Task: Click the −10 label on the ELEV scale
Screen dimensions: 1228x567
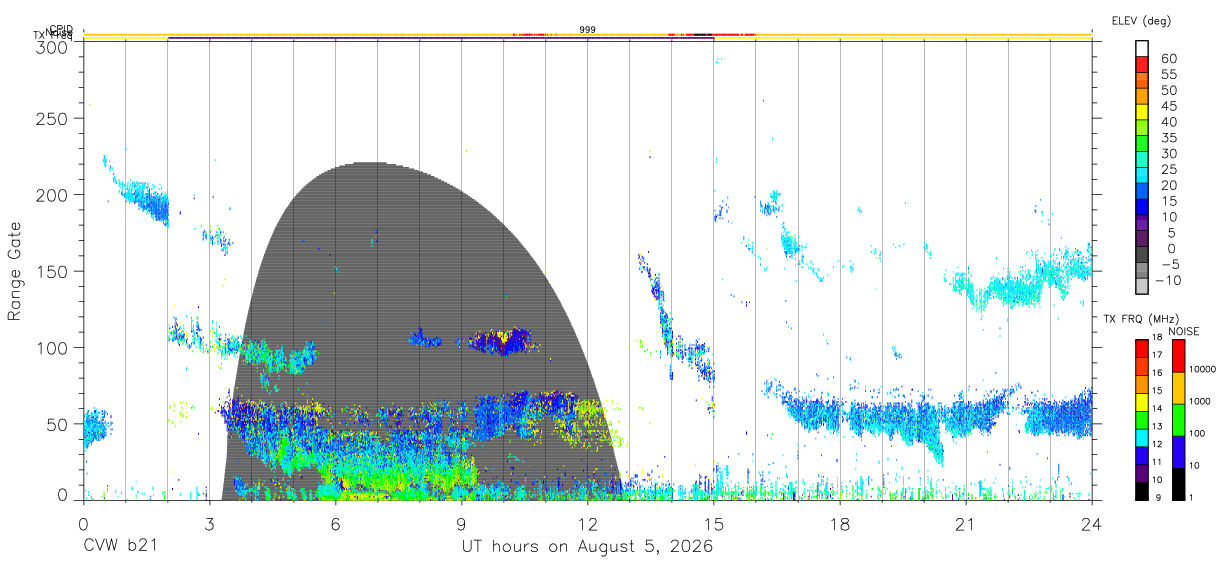Action: coord(1170,280)
